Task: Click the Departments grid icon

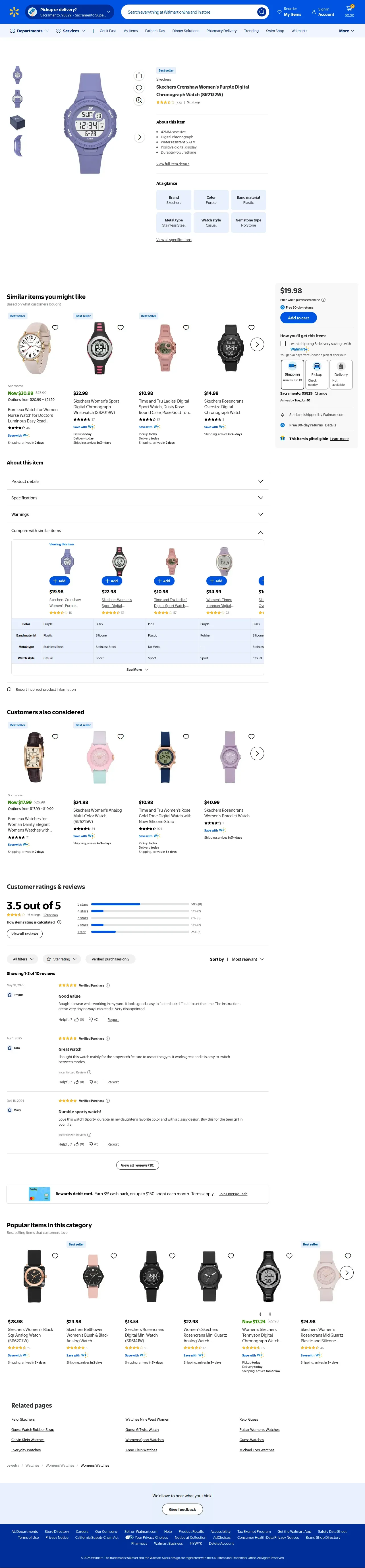Action: [13, 30]
